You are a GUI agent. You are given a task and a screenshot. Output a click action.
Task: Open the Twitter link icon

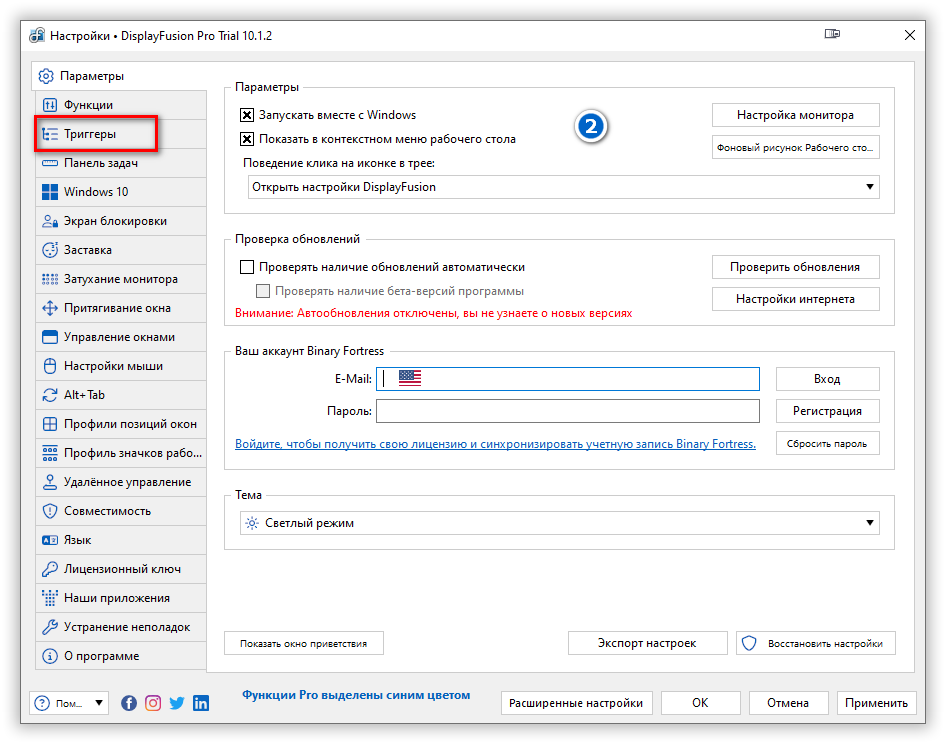tap(177, 703)
